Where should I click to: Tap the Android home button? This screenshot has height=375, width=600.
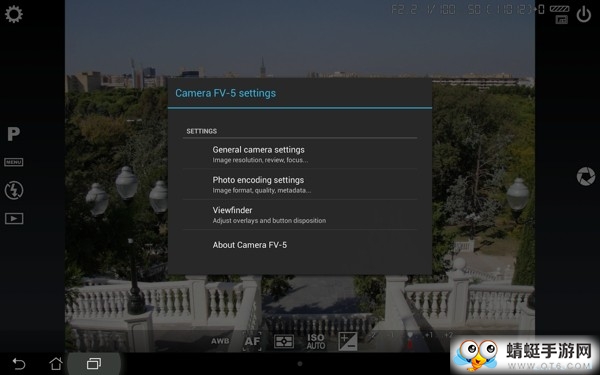click(x=56, y=363)
